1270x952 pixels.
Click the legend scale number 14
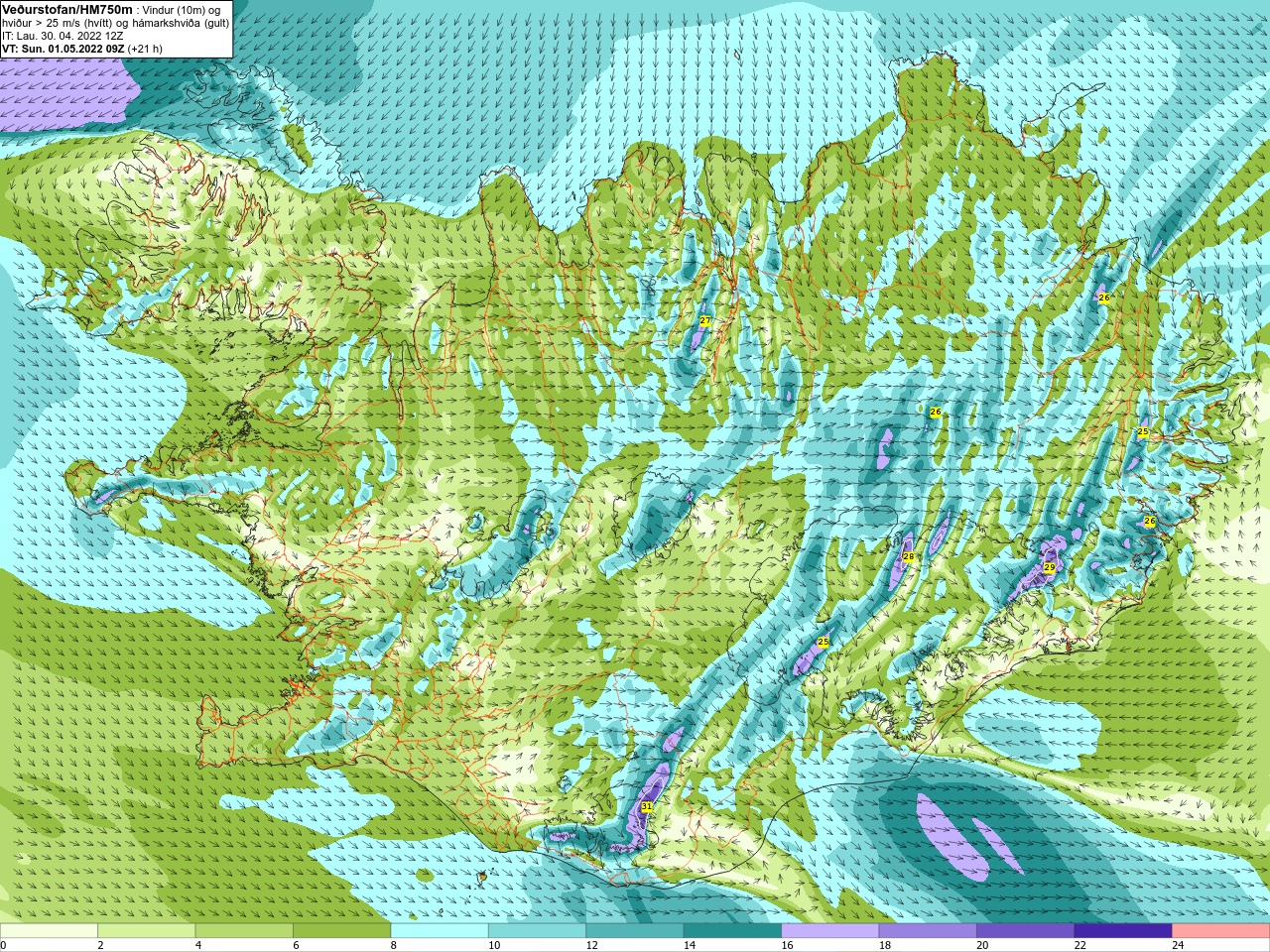pos(689,945)
